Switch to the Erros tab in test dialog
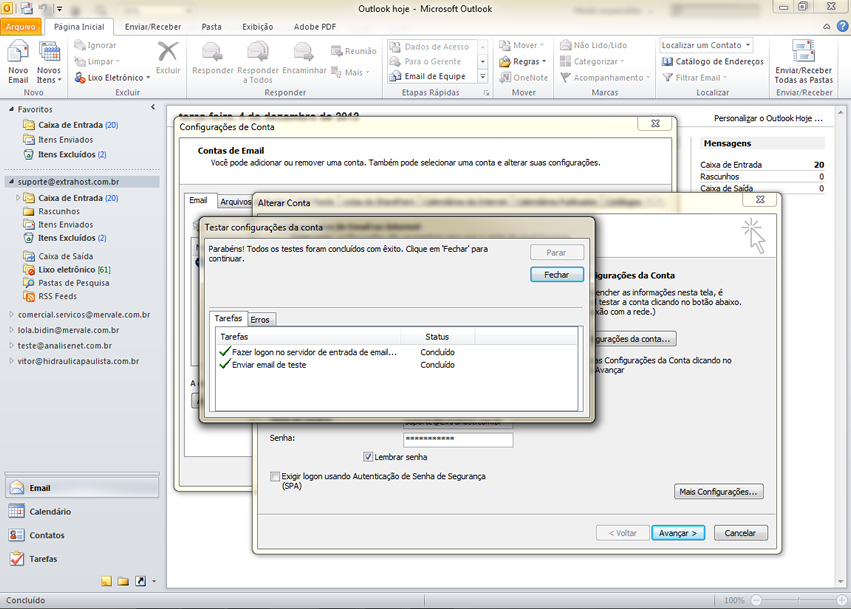 pos(260,320)
